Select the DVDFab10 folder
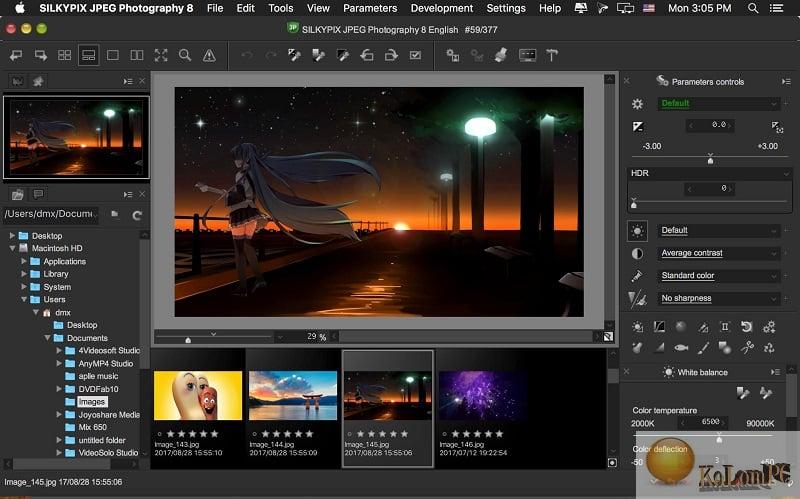The image size is (800, 499). tap(98, 389)
